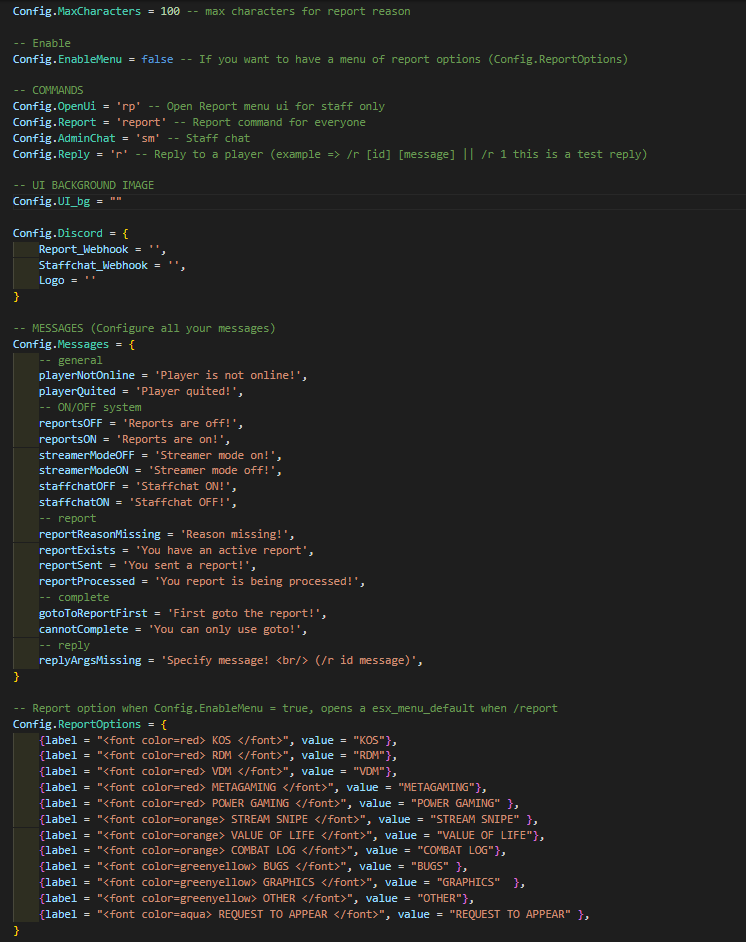Screen dimensions: 746x942
Task: Click the closing brace of Config.Messages
Action: point(16,677)
